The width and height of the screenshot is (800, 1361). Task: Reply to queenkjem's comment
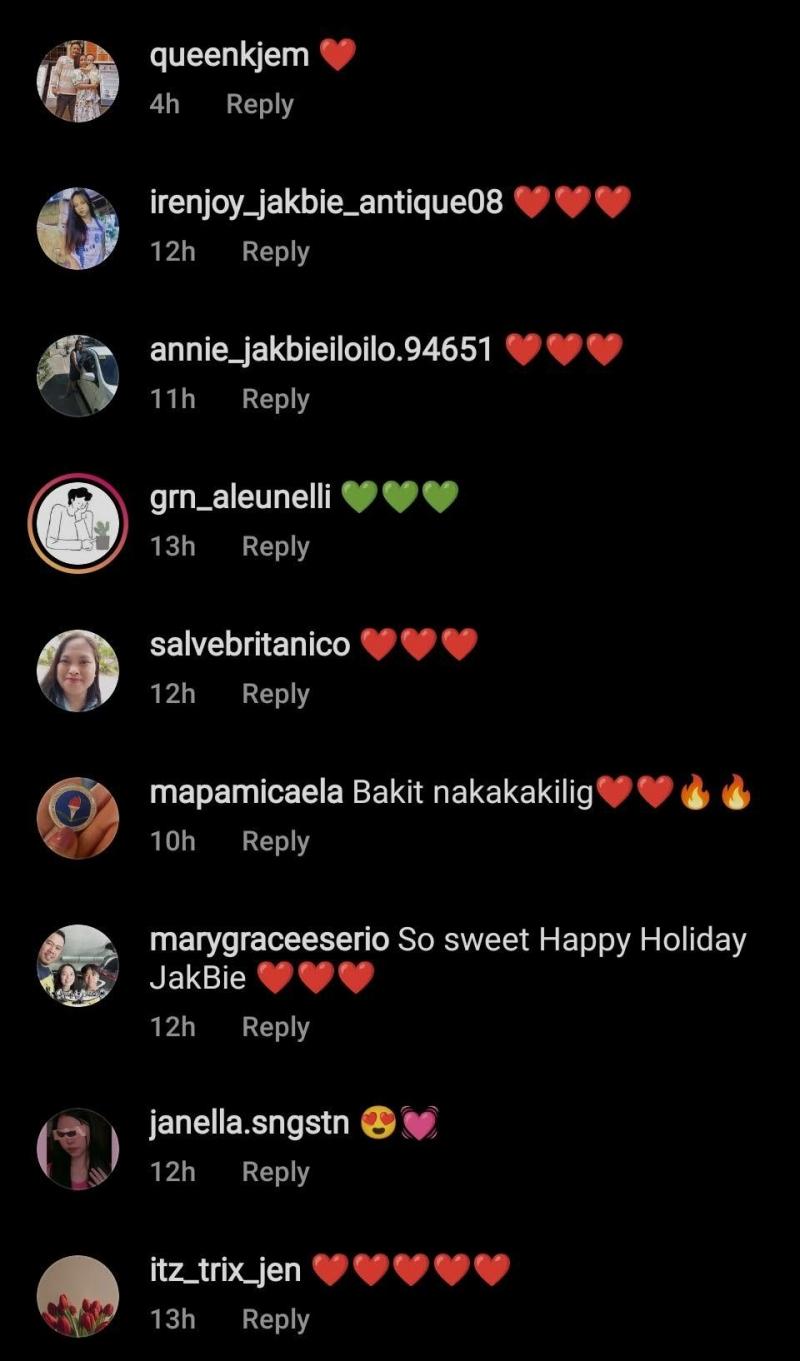tap(259, 105)
